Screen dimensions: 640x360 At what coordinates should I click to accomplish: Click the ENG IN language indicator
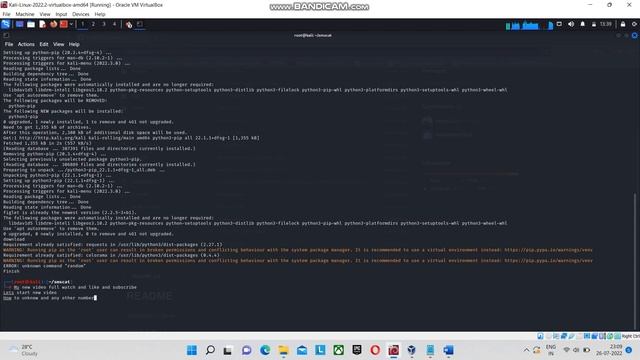(x=551, y=350)
